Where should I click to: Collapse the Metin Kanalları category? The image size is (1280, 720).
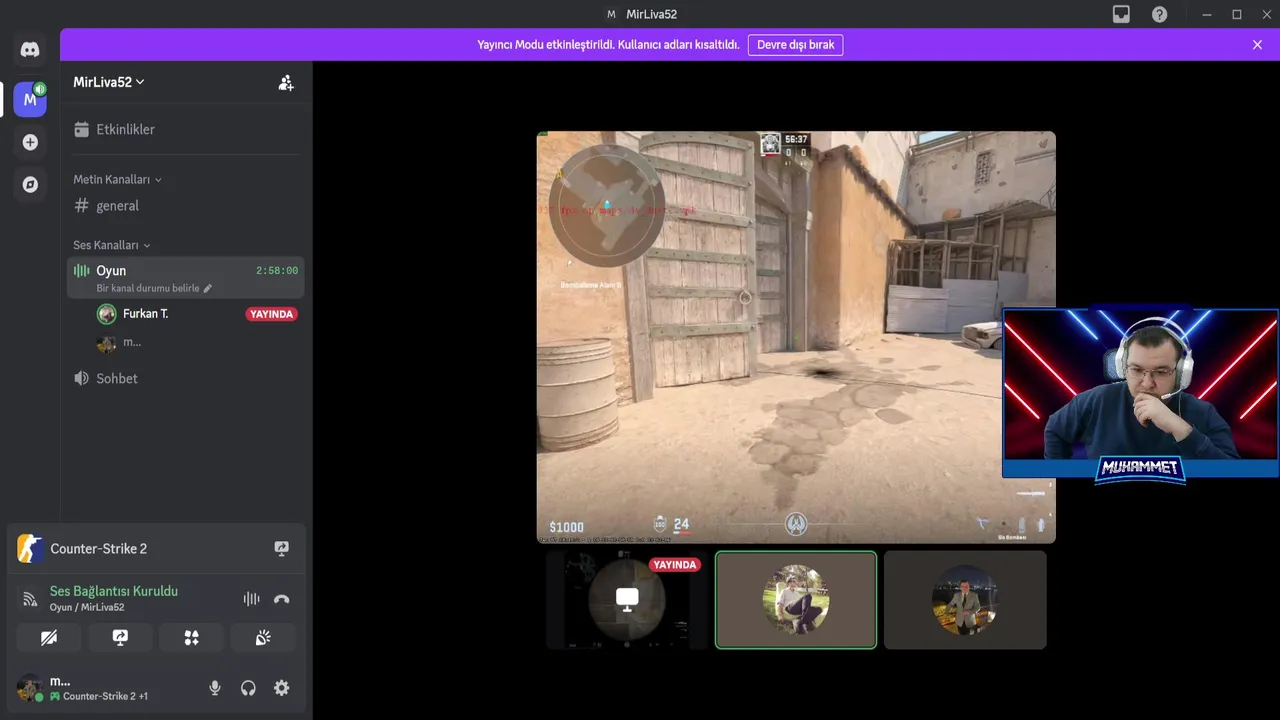click(117, 179)
